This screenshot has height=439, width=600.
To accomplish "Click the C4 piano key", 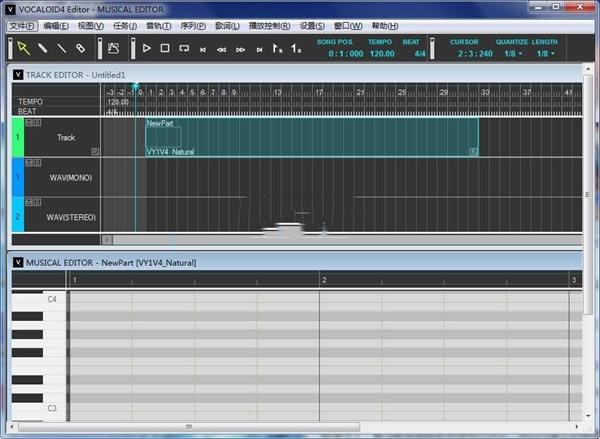I will 39,299.
